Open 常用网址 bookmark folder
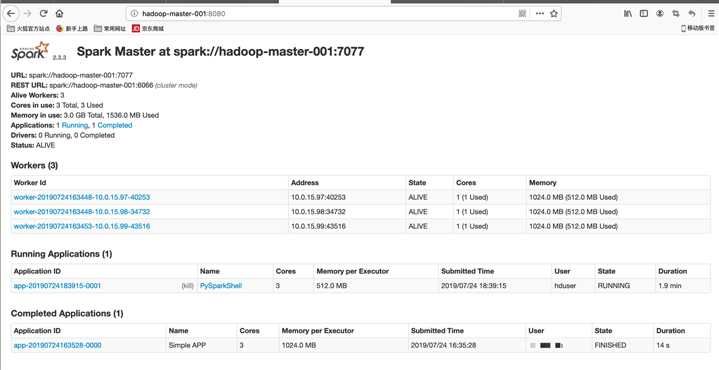 110,28
